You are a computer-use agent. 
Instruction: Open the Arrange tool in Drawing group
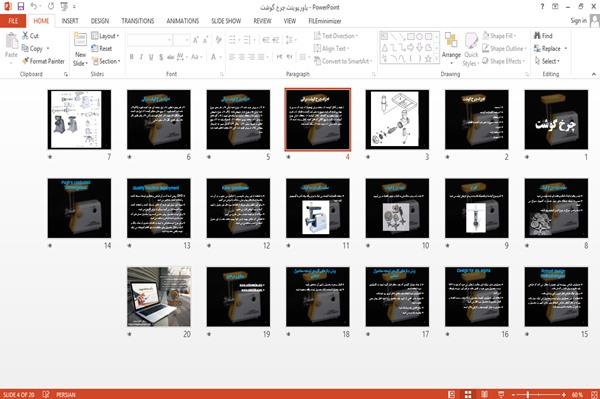(451, 47)
